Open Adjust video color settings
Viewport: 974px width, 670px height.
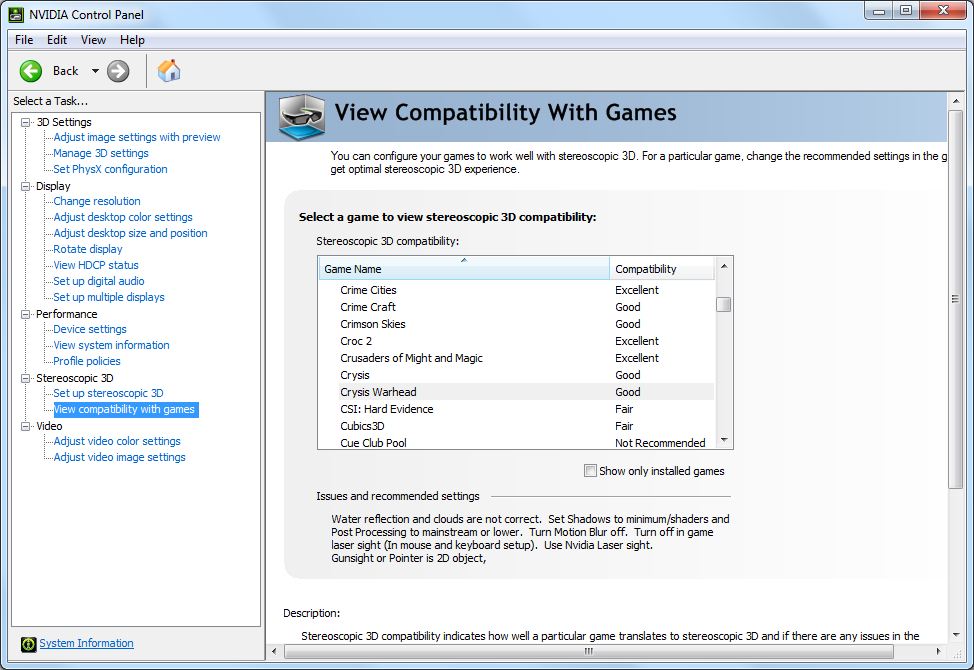pyautogui.click(x=117, y=441)
